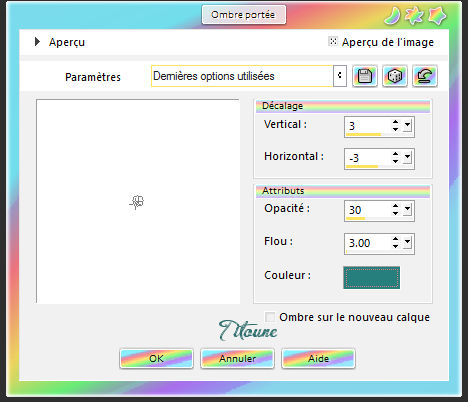
Task: Click the Horizontal value down arrow
Action: [395, 161]
